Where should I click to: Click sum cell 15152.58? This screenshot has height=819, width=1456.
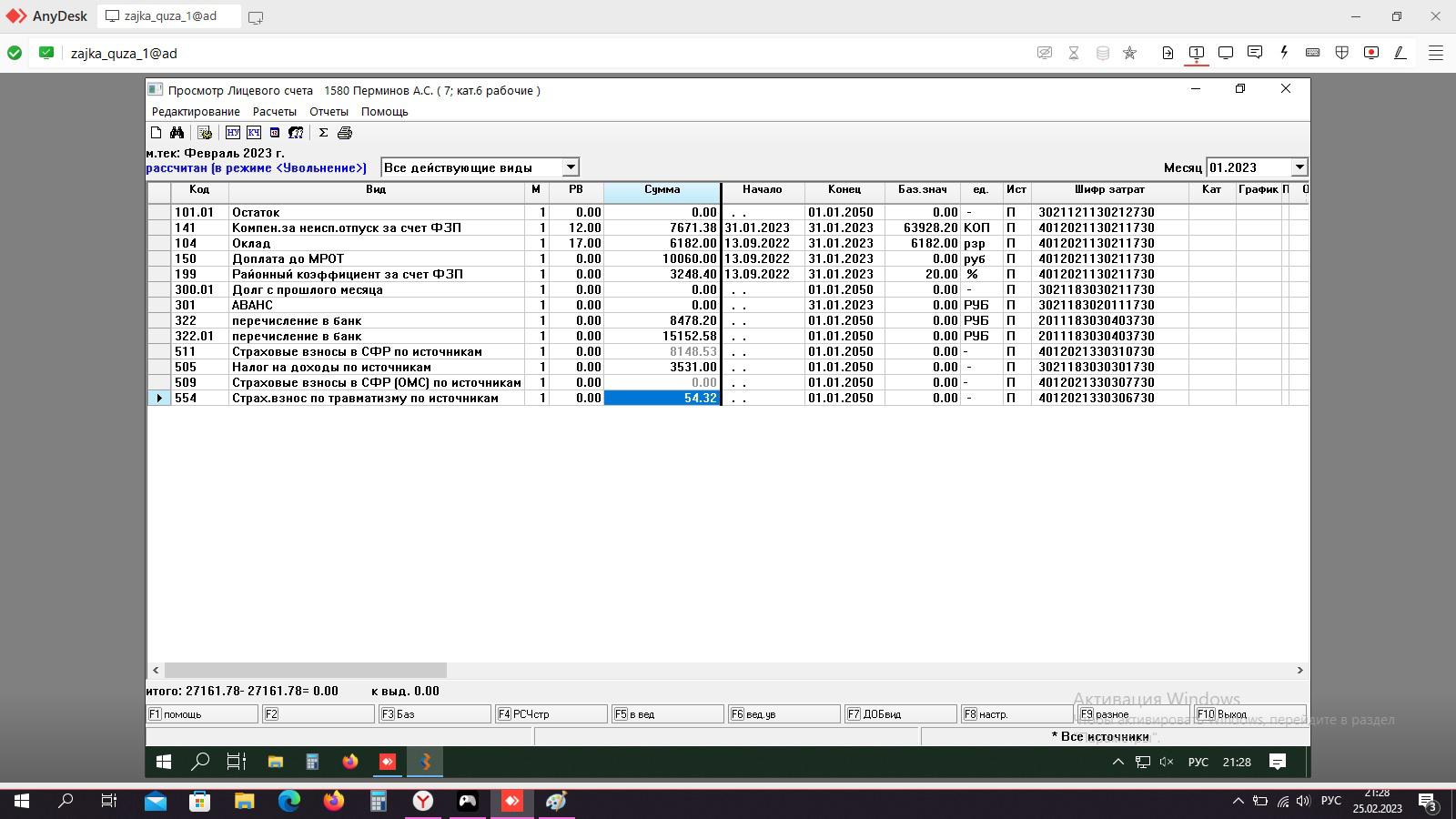coord(662,336)
